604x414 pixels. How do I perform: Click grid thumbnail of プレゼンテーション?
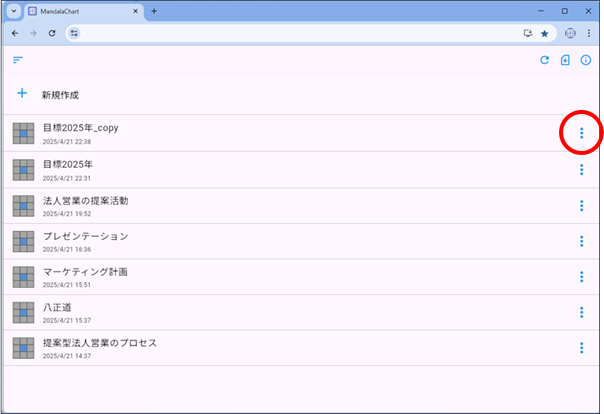click(x=23, y=241)
